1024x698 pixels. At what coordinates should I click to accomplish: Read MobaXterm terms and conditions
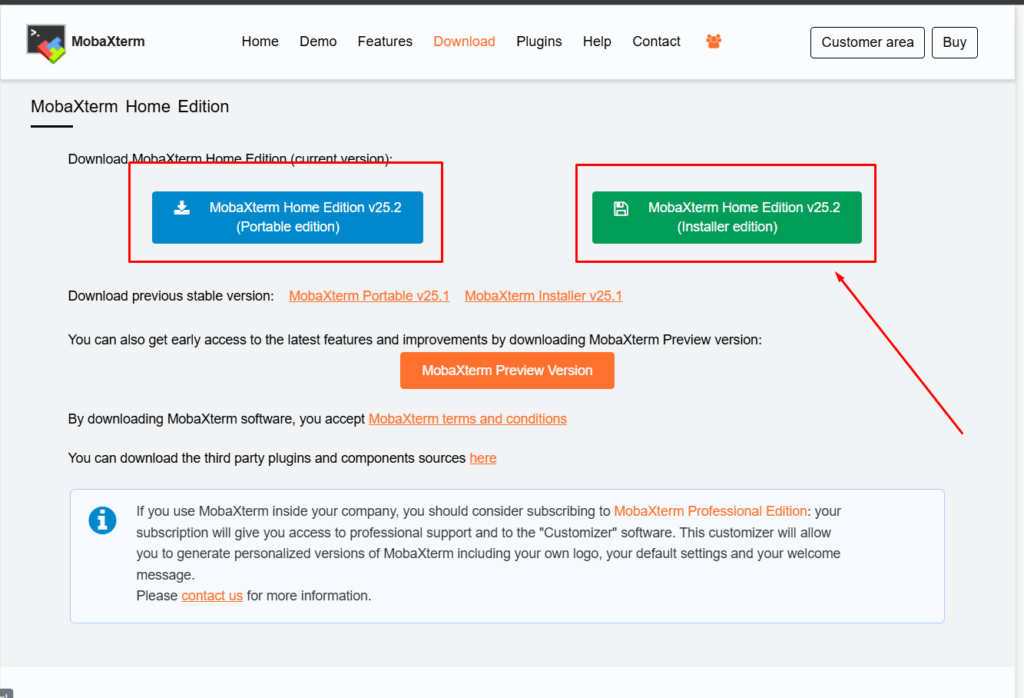[x=468, y=419]
